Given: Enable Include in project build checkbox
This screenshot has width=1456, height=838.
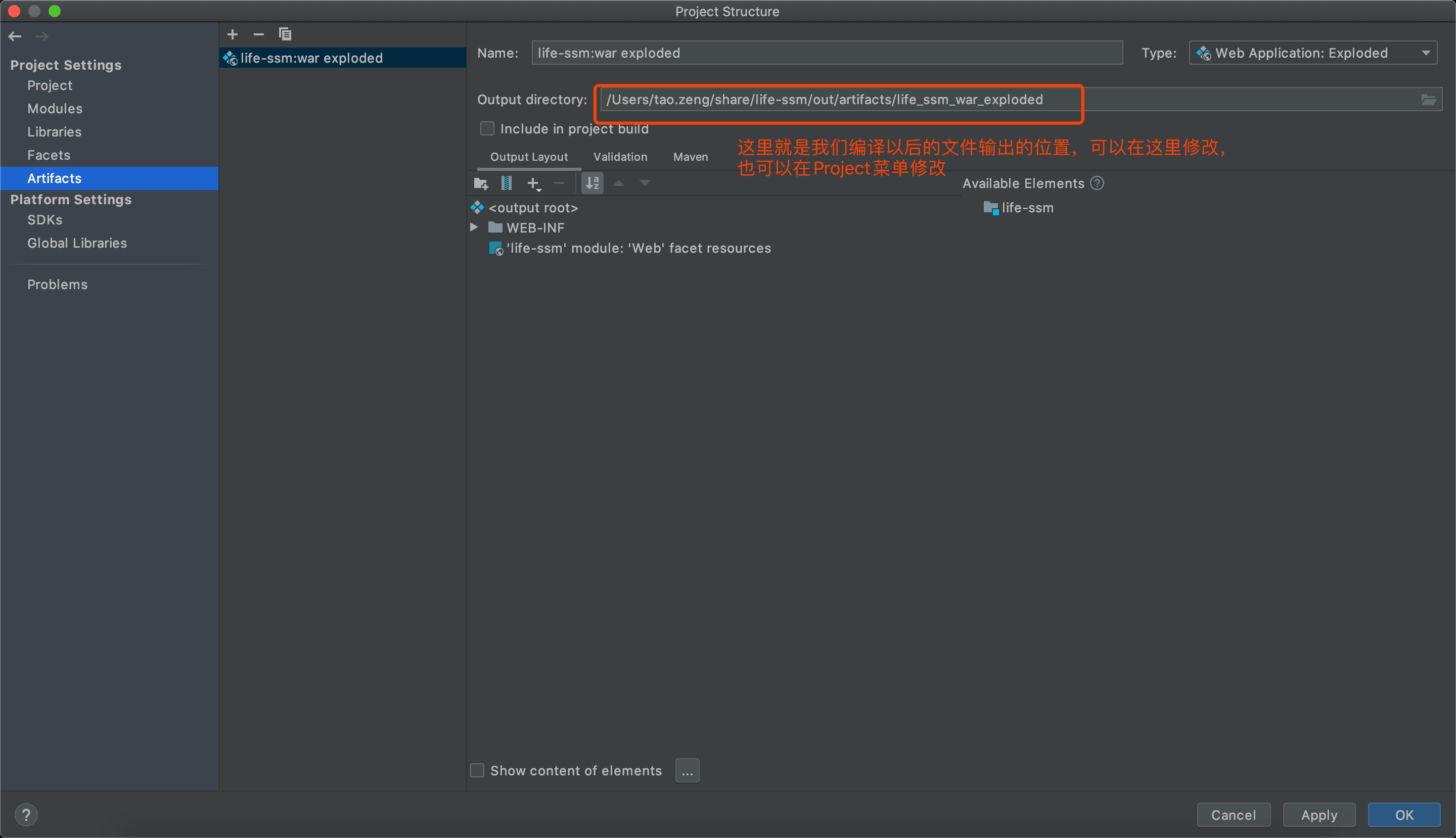Looking at the screenshot, I should tap(487, 129).
